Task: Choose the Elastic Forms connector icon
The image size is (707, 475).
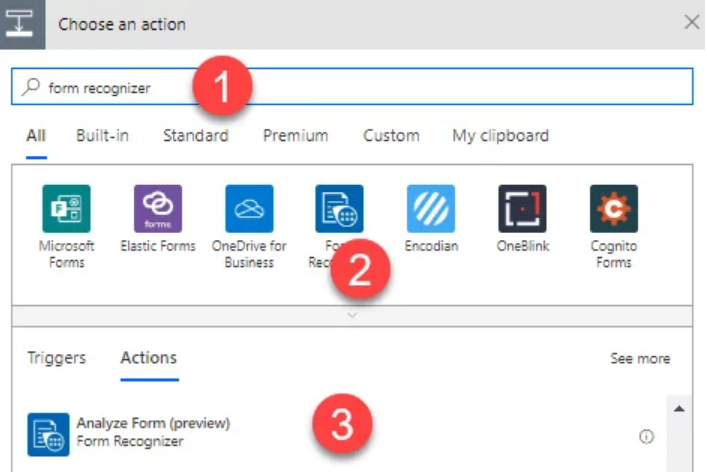Action: pyautogui.click(x=158, y=208)
